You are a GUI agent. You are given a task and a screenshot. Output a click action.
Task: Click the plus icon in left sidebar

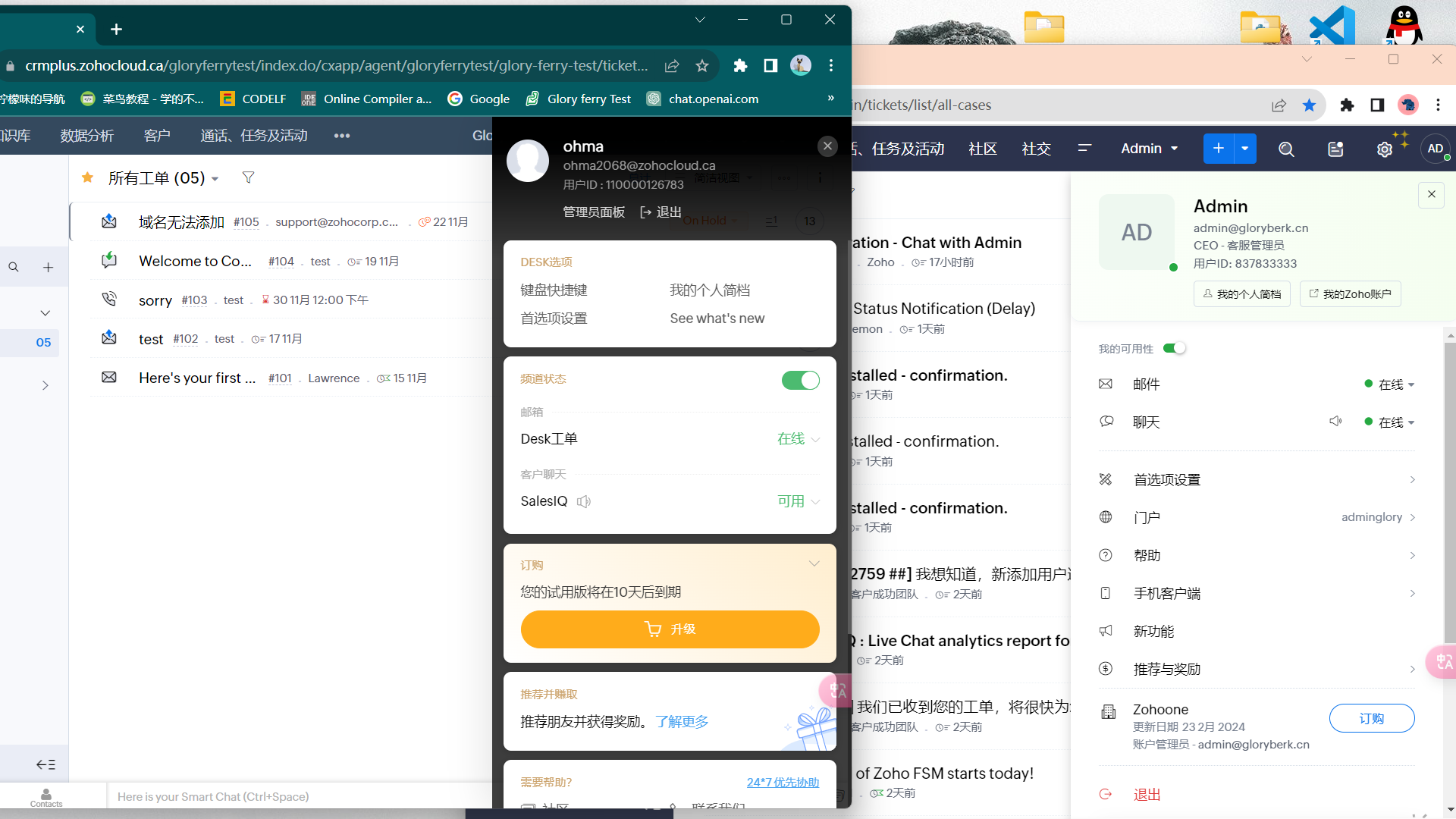[x=48, y=267]
